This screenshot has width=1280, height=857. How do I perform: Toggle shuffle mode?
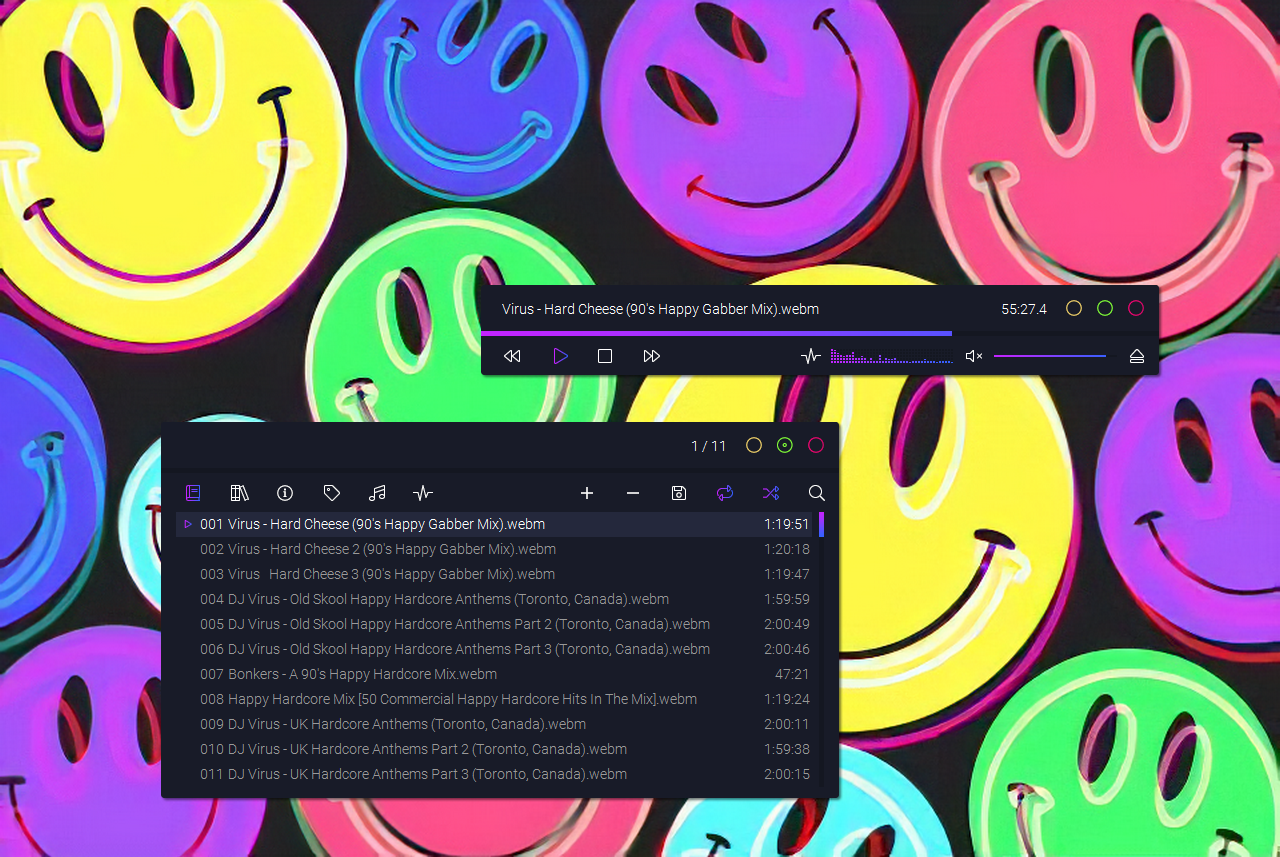[x=771, y=493]
